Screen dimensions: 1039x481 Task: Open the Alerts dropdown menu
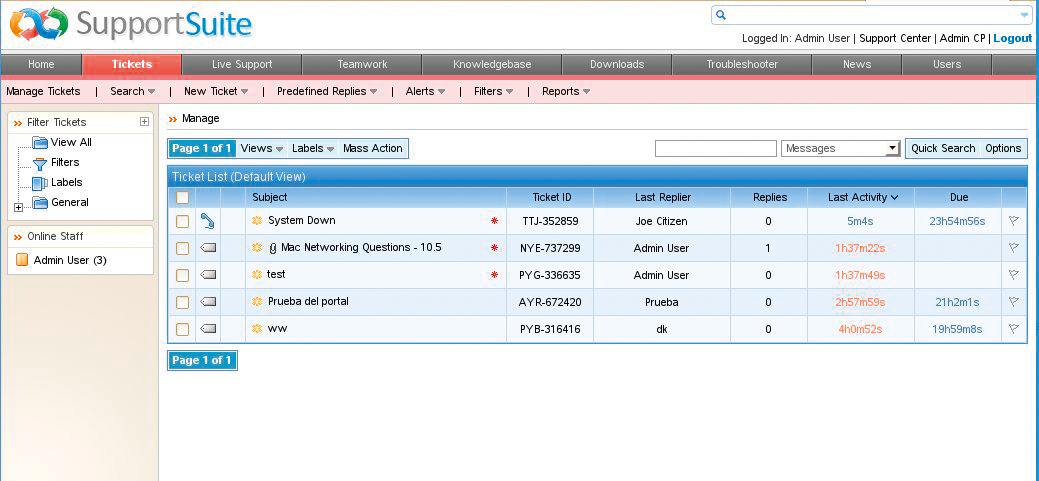(425, 91)
